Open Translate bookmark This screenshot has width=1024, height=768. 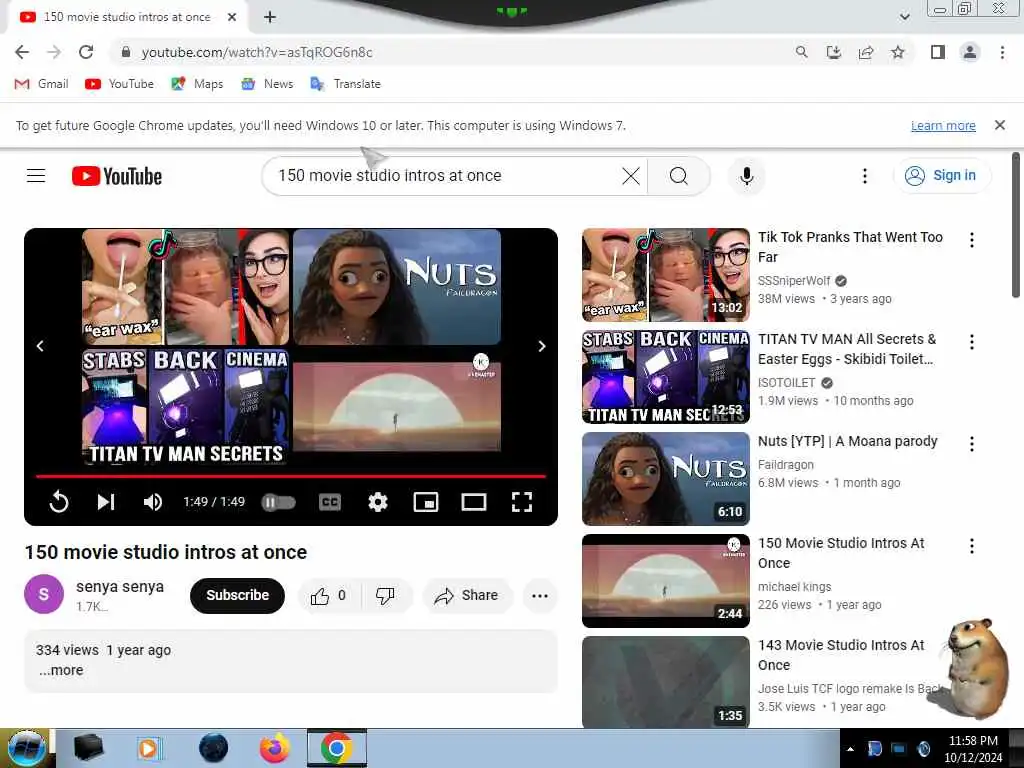pyautogui.click(x=345, y=84)
